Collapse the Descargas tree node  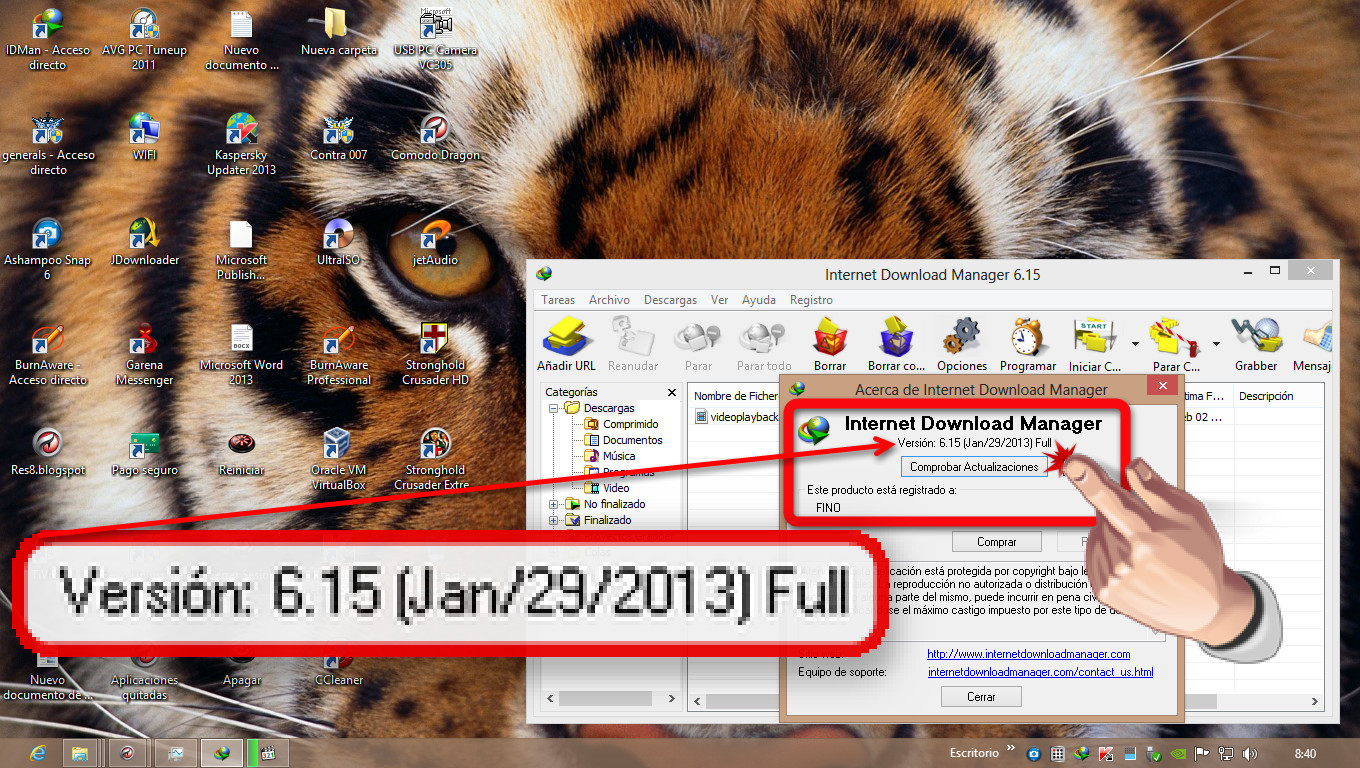pos(553,408)
